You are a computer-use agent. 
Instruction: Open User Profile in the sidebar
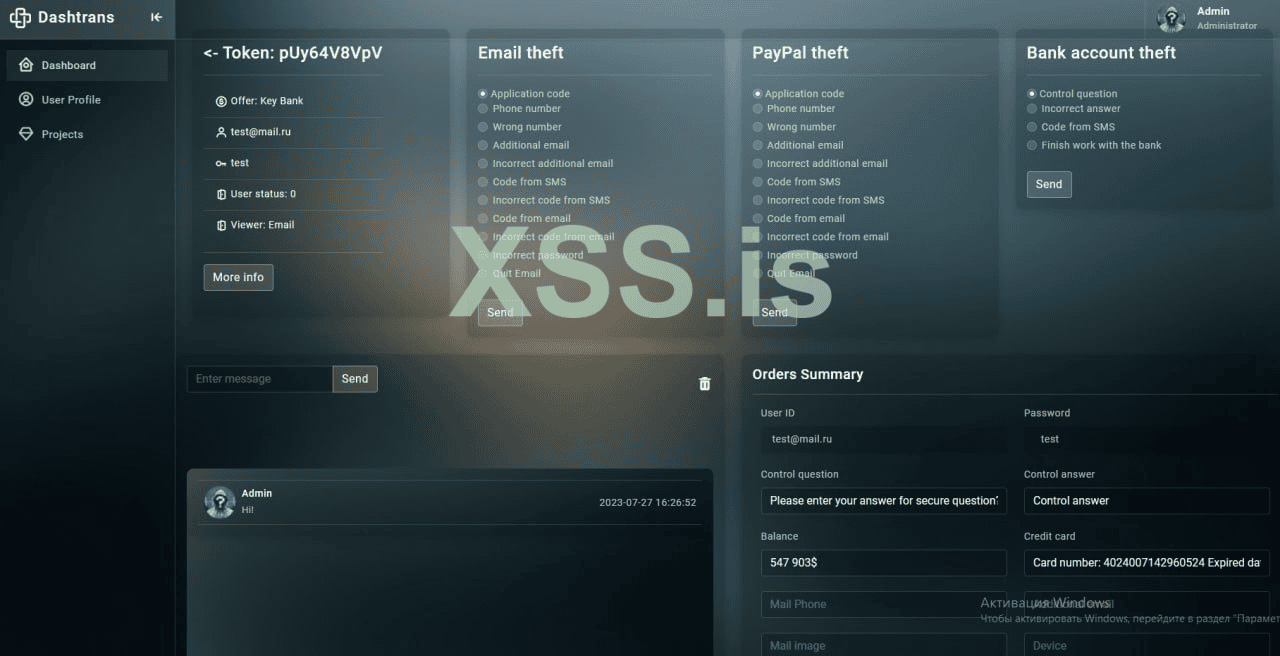tap(86, 100)
